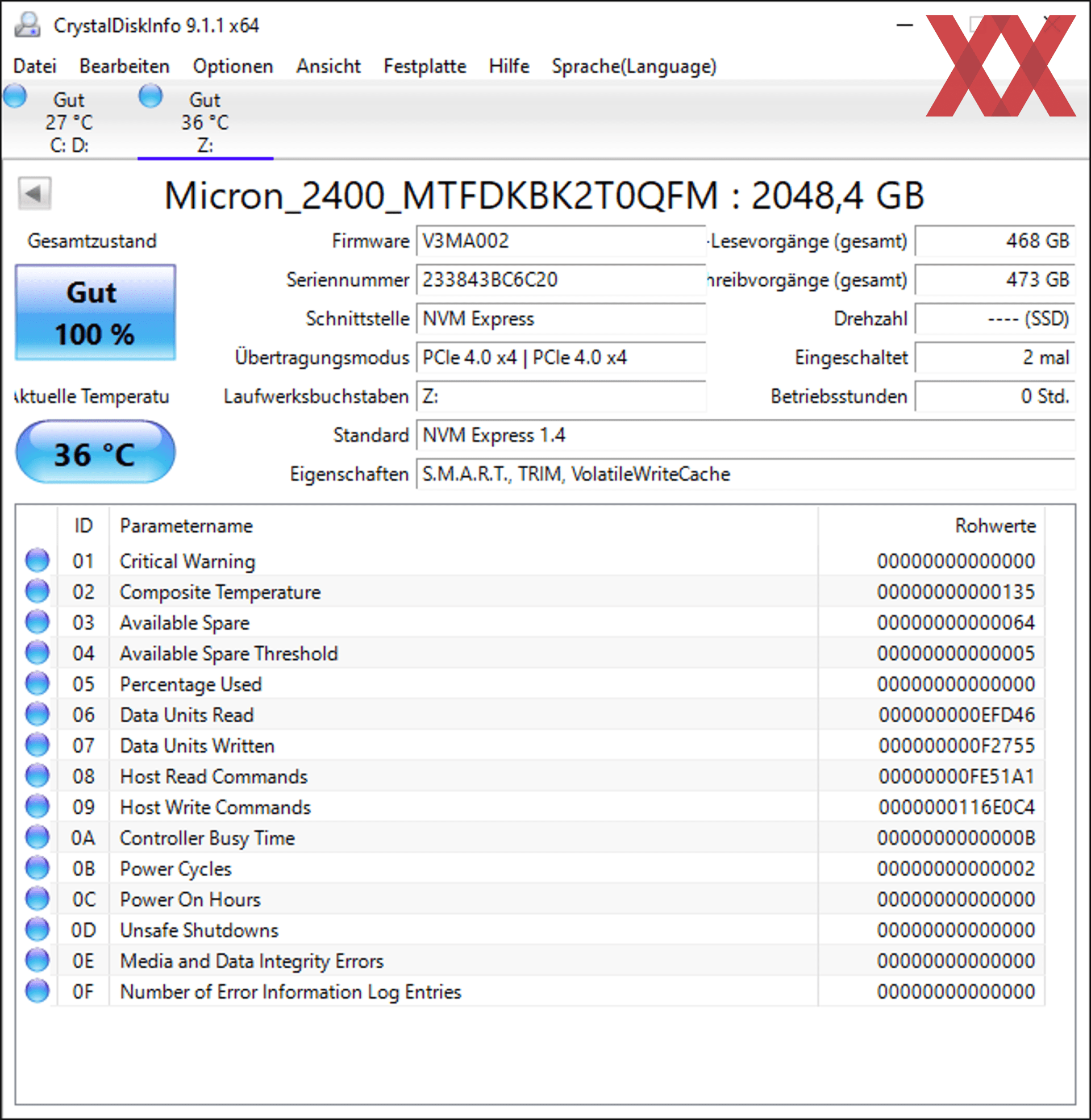Screen dimensions: 1091x1120
Task: Click status icon of Power On Hours row
Action: [x=38, y=899]
